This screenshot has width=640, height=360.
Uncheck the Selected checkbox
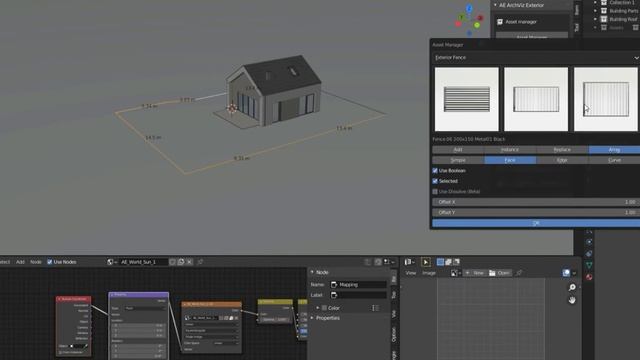pyautogui.click(x=435, y=181)
